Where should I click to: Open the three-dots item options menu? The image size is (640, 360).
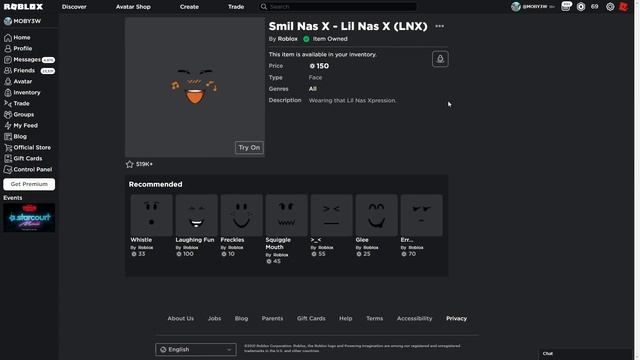point(440,26)
